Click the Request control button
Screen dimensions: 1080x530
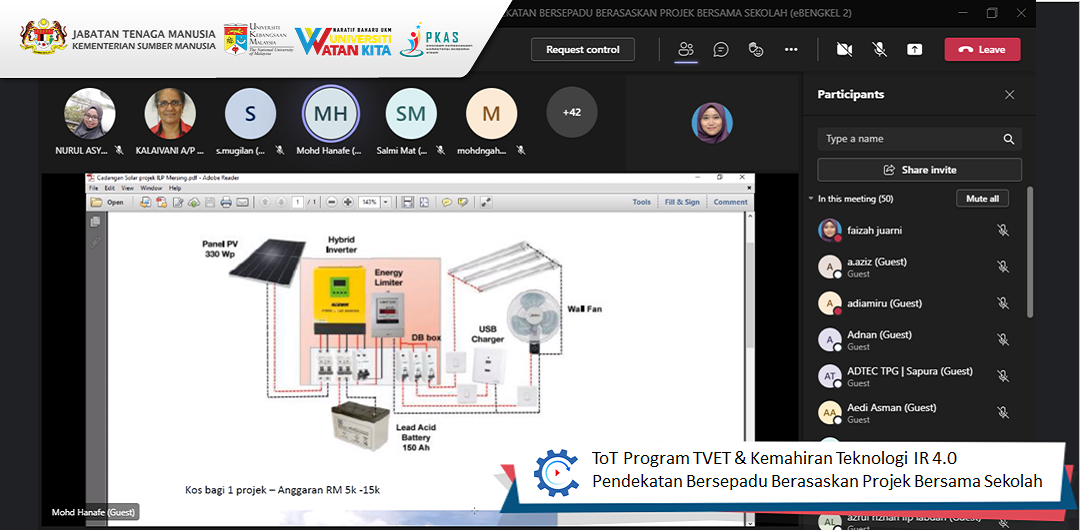(582, 49)
